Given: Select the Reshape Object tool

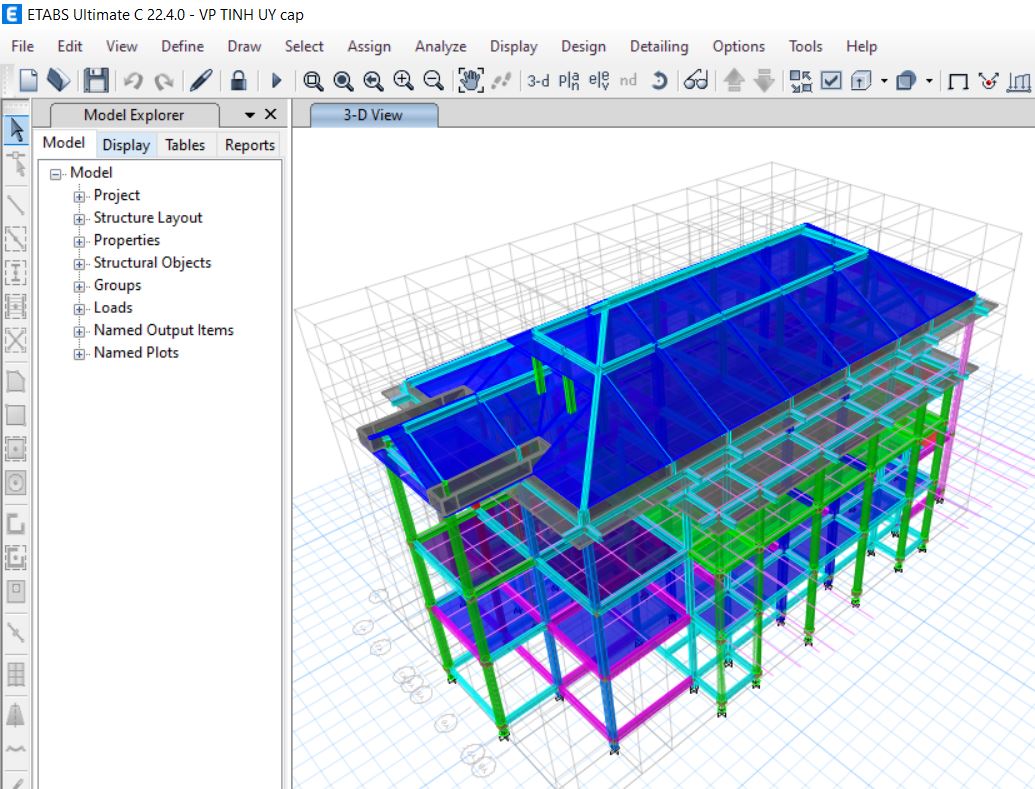Looking at the screenshot, I should [x=17, y=164].
